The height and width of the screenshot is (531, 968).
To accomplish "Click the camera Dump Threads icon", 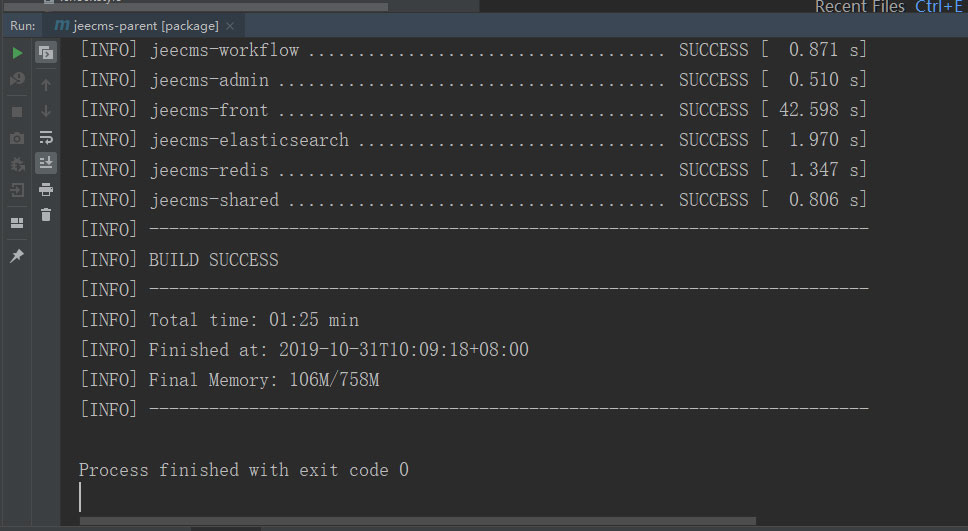I will pyautogui.click(x=17, y=138).
